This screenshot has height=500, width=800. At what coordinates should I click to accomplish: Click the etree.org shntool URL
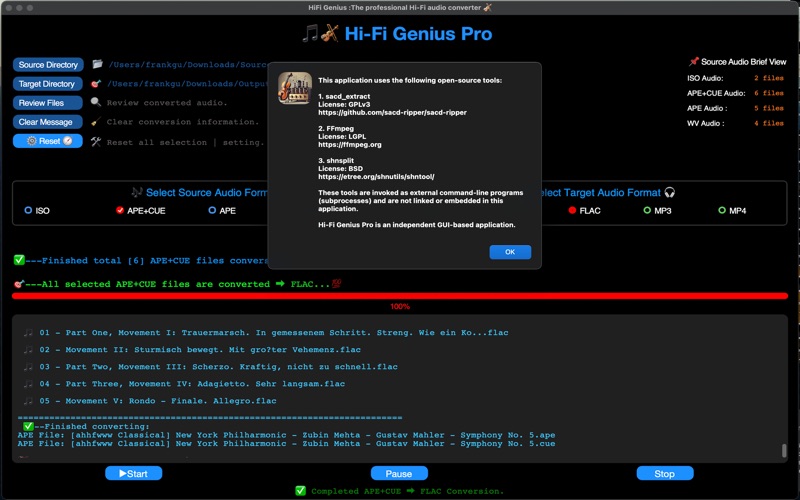click(376, 177)
